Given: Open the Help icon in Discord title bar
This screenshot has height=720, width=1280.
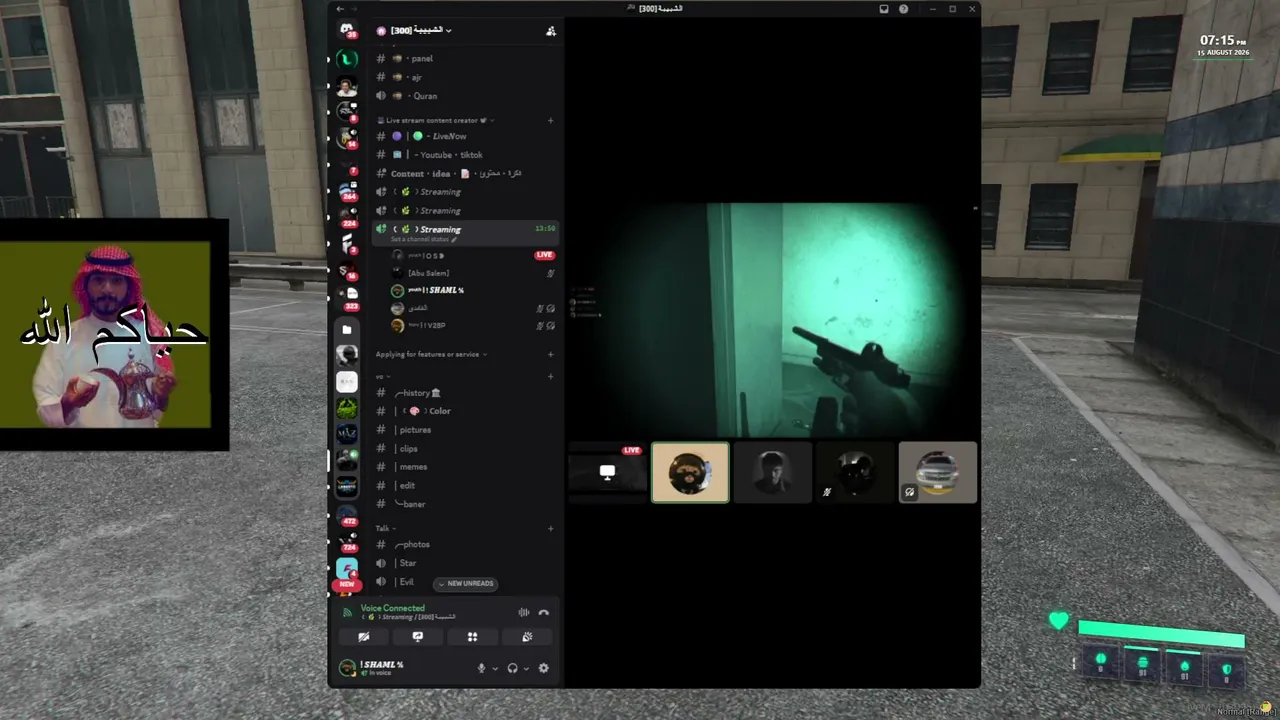Looking at the screenshot, I should click(904, 9).
